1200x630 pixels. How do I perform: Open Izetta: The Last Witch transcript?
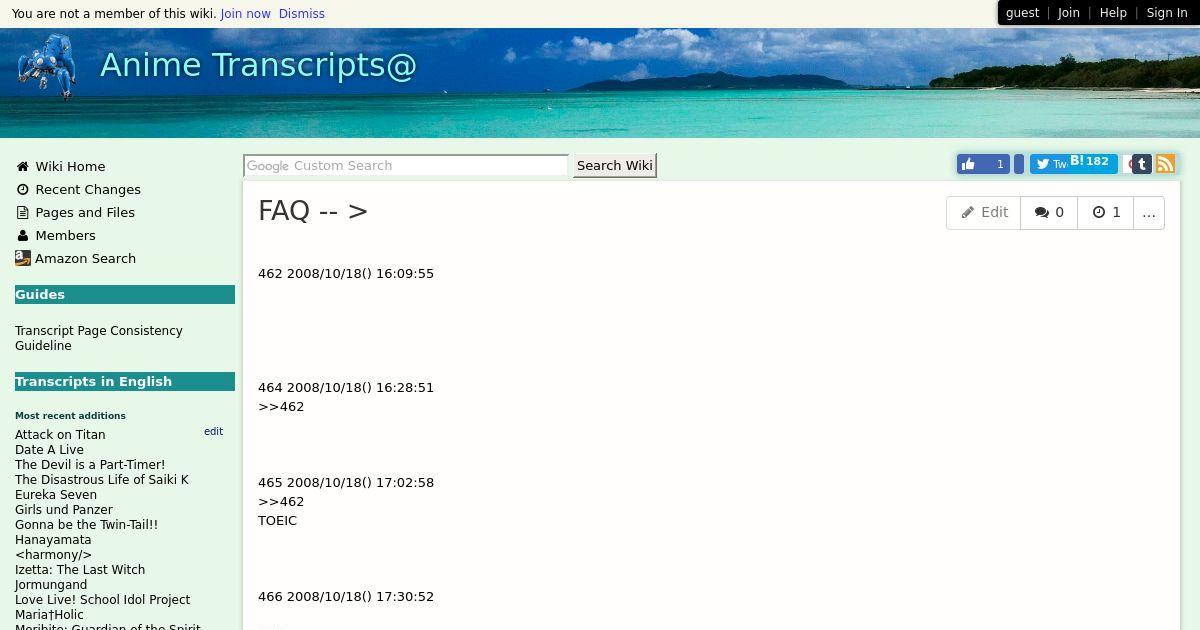(80, 570)
